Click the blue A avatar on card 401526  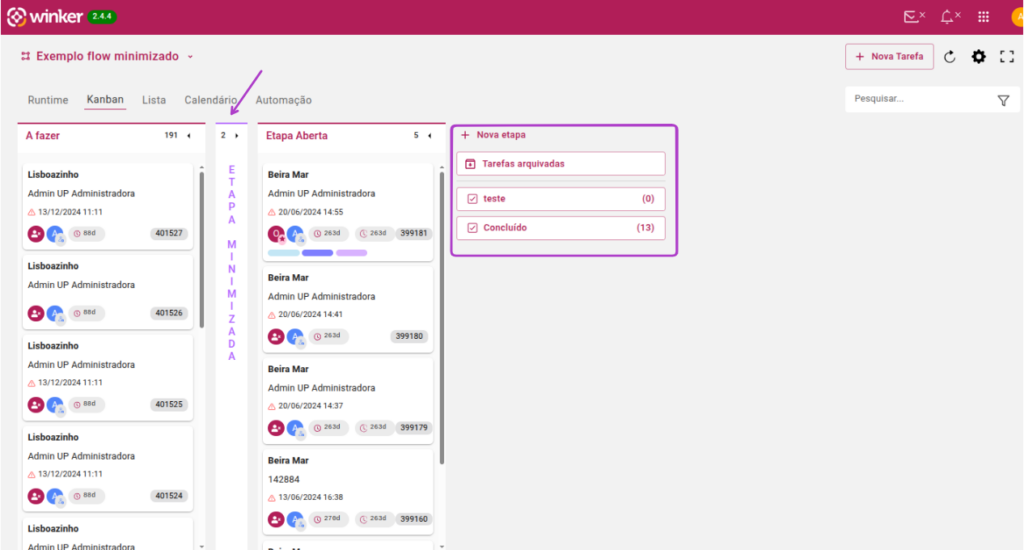[x=56, y=314]
